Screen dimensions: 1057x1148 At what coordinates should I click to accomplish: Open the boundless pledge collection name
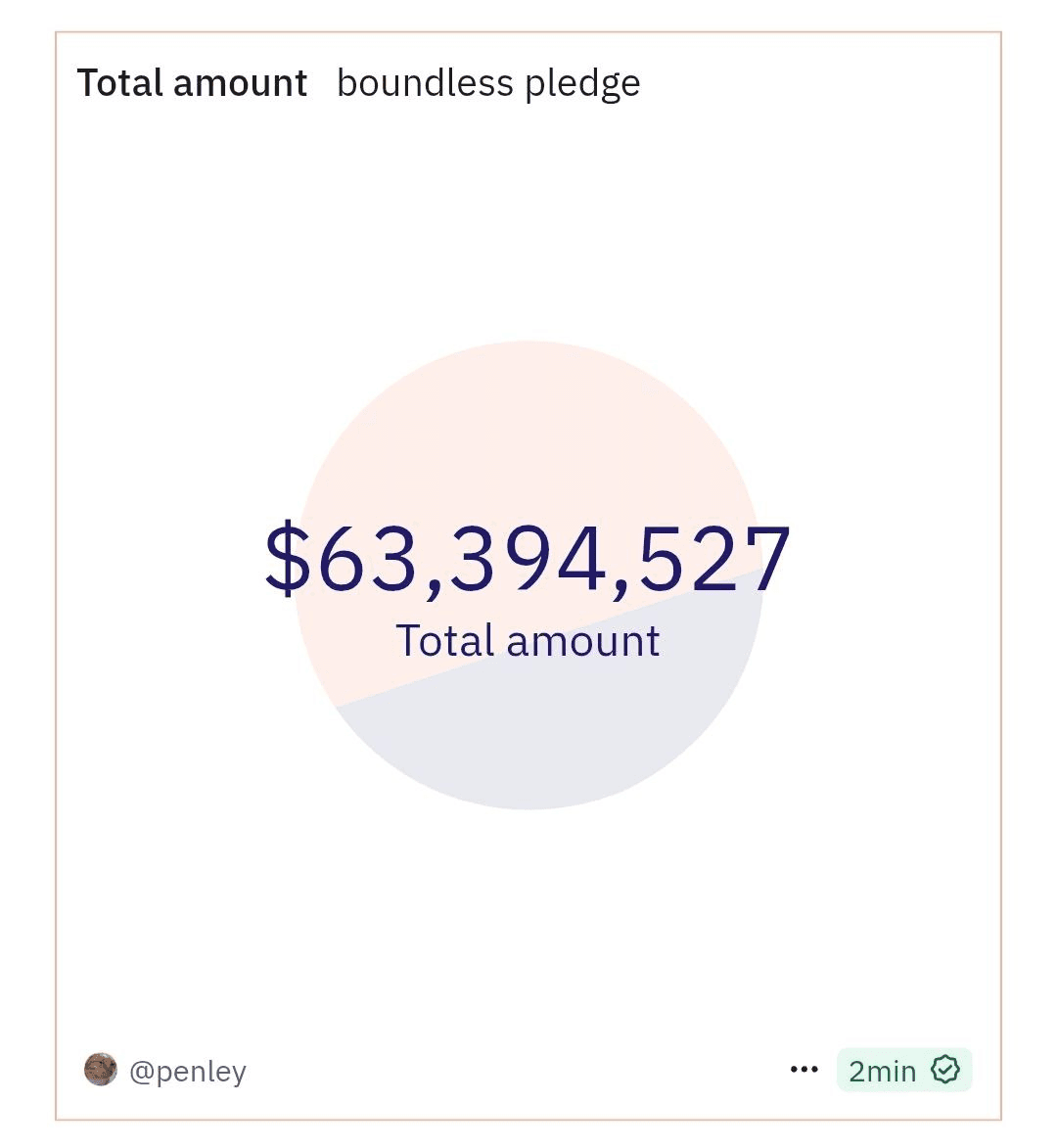(488, 83)
